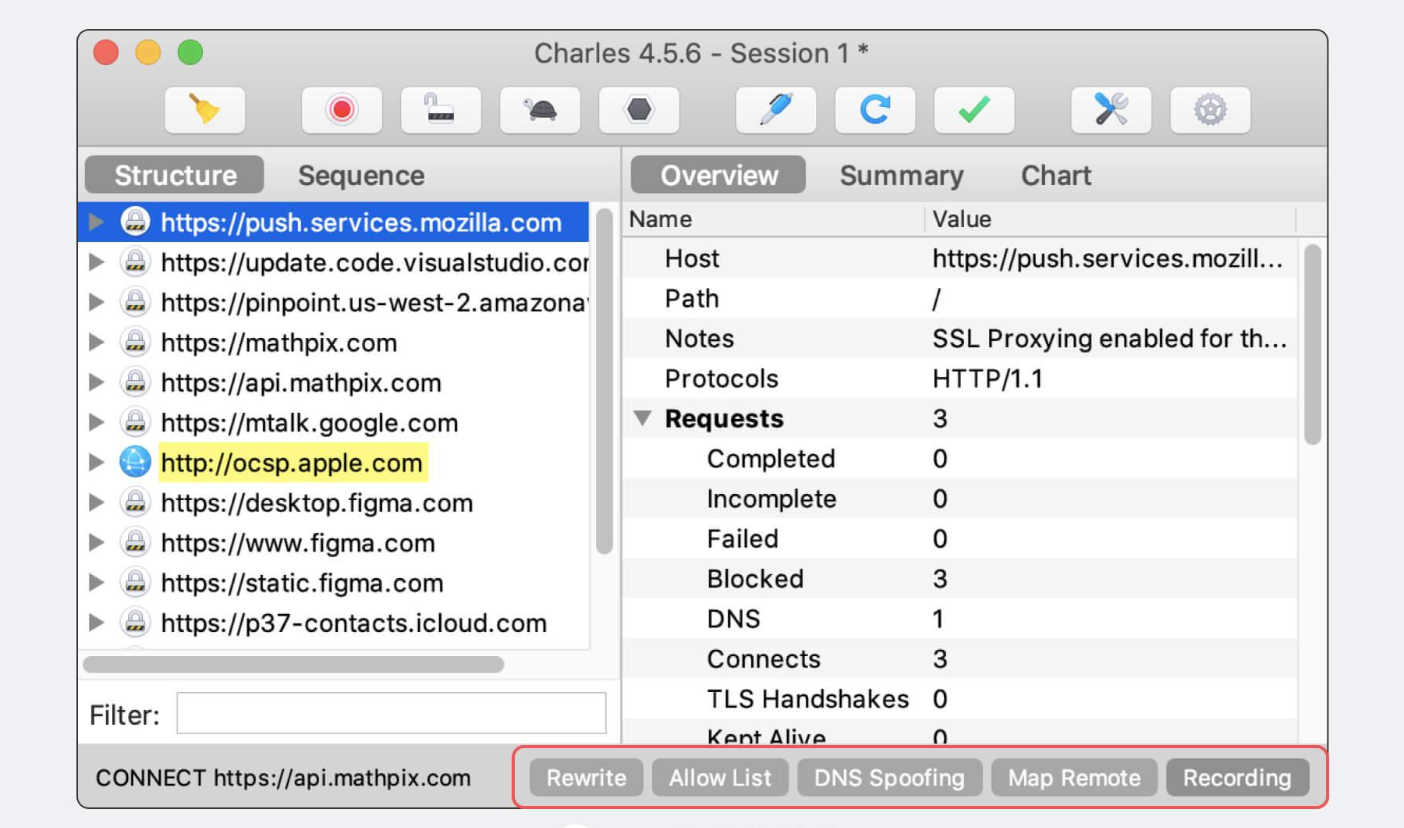The image size is (1404, 828).
Task: Click the globe icon beside ocsp.apple.com
Action: (x=134, y=462)
